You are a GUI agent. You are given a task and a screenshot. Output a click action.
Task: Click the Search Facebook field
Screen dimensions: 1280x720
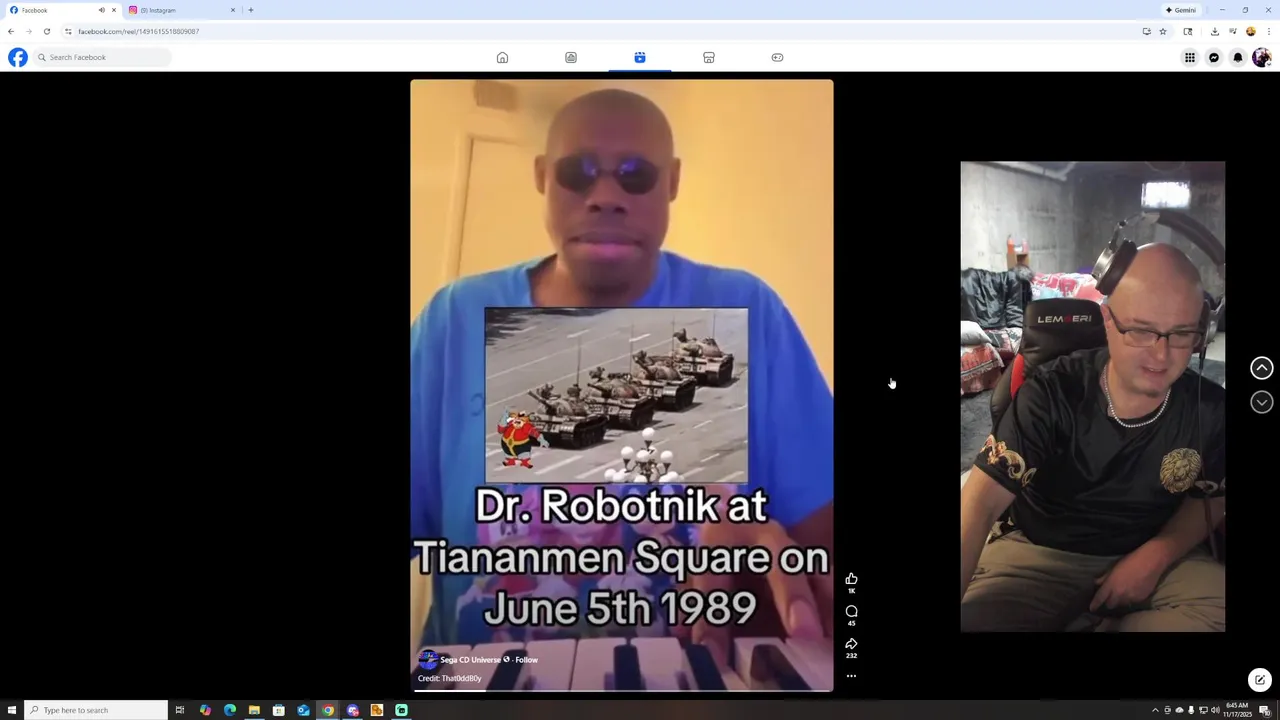(x=102, y=57)
